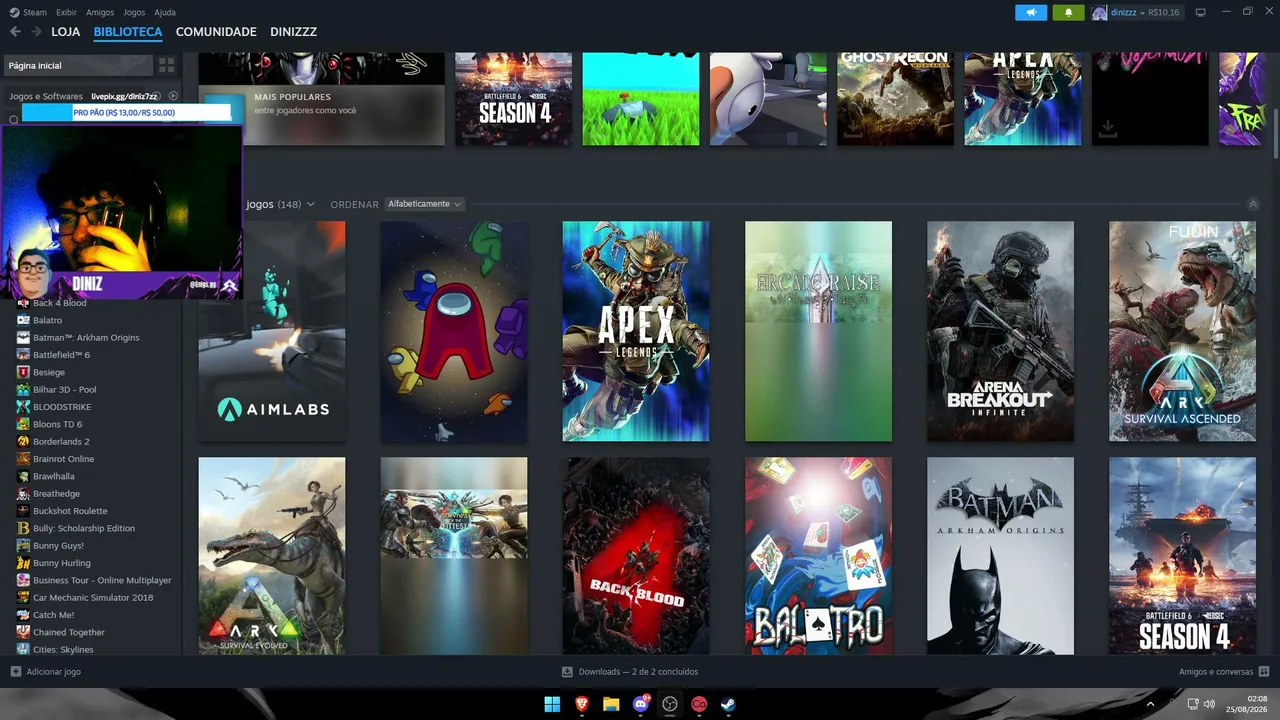Open the Arena Breakout Infinite cover
The width and height of the screenshot is (1280, 720).
1000,331
